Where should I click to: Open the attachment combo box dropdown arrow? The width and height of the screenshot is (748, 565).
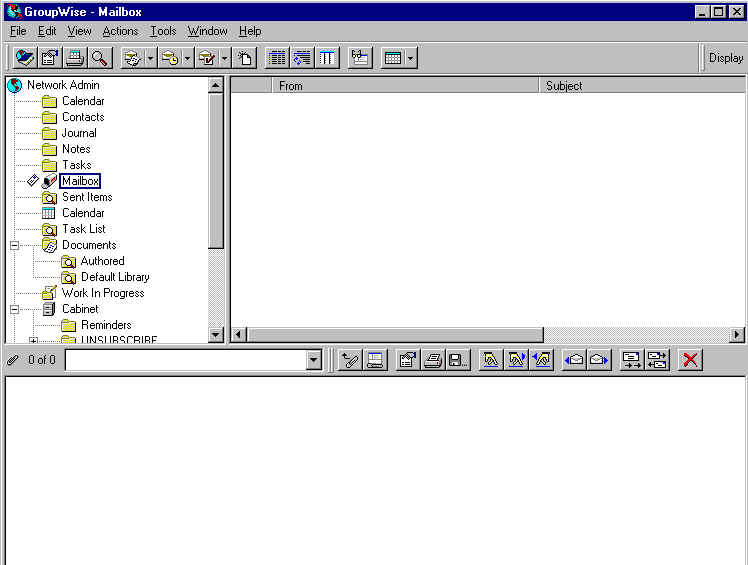[313, 360]
